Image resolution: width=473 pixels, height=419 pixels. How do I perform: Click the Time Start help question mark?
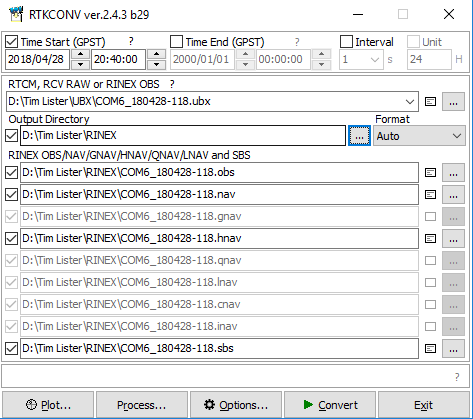[x=131, y=41]
